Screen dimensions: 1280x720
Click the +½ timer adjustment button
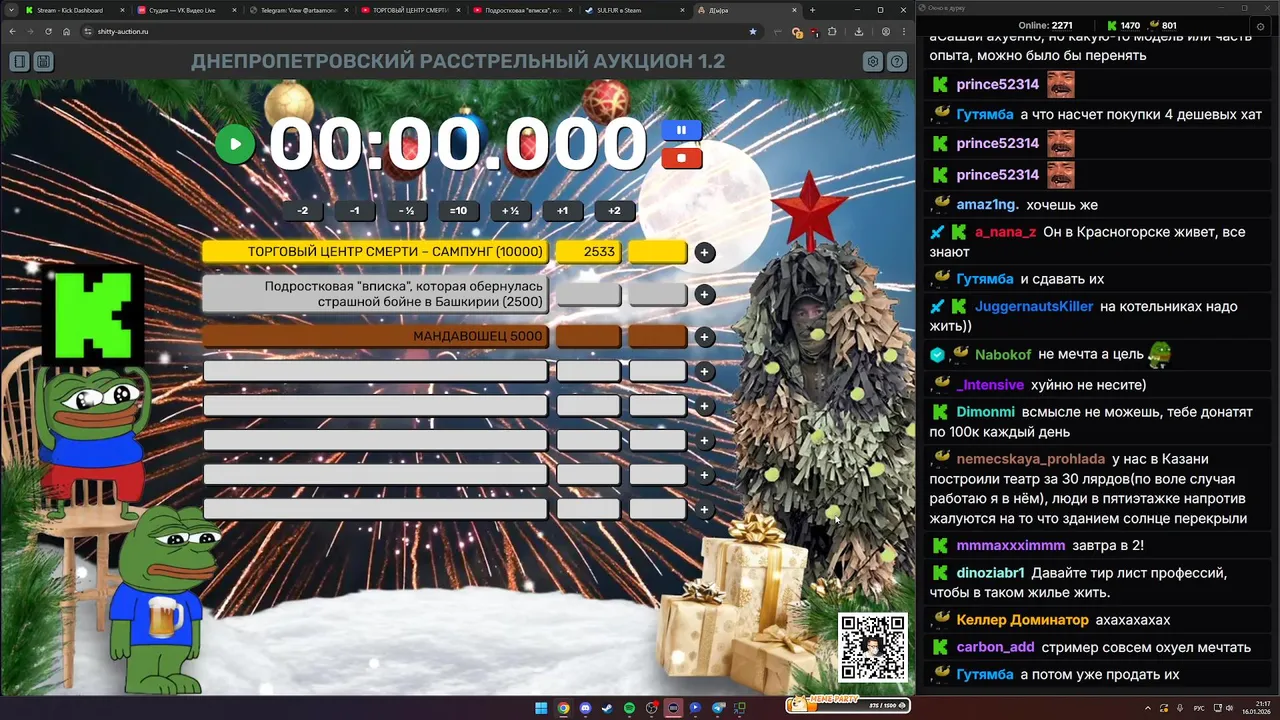(510, 211)
